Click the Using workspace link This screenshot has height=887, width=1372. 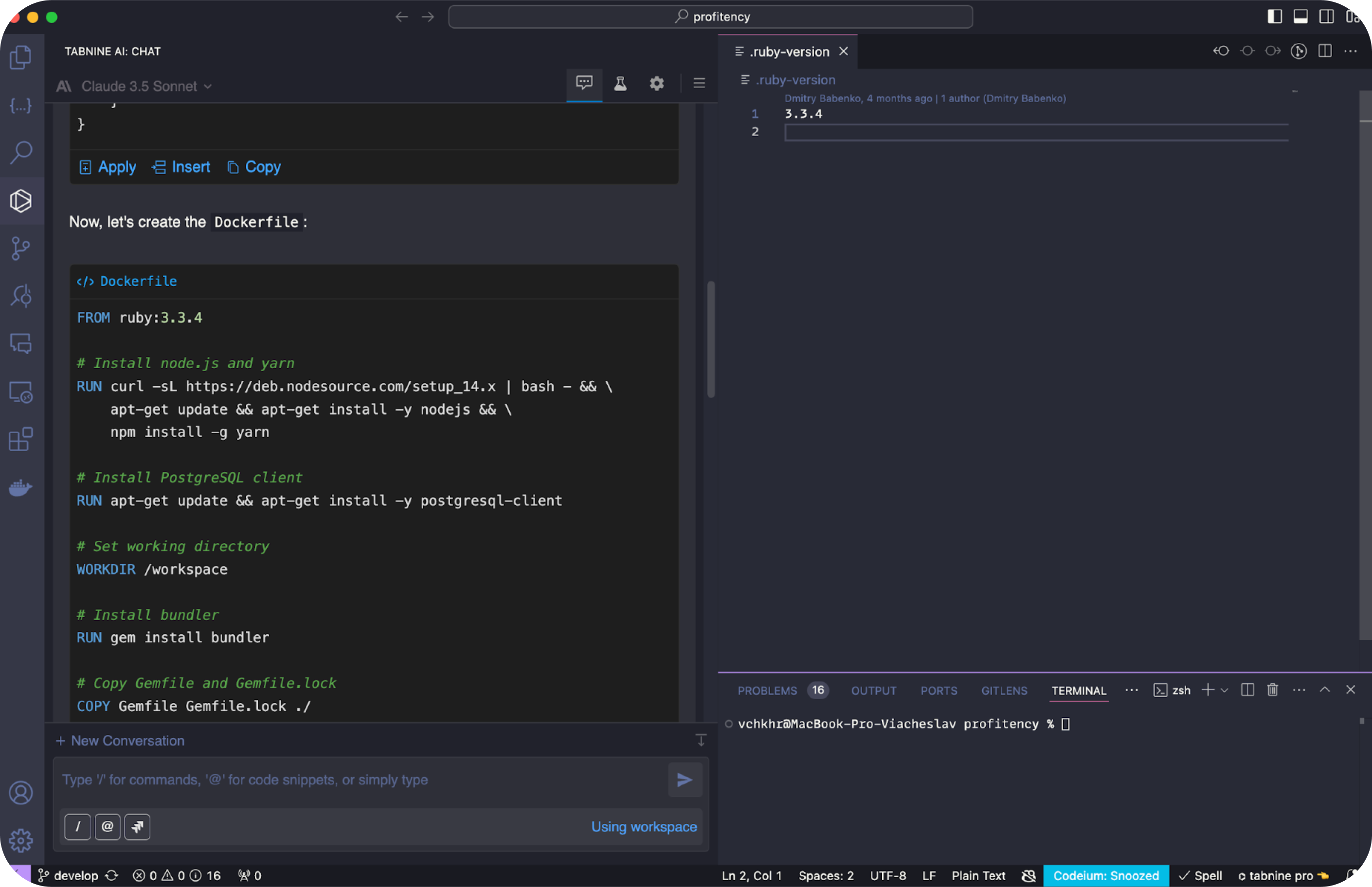644,827
